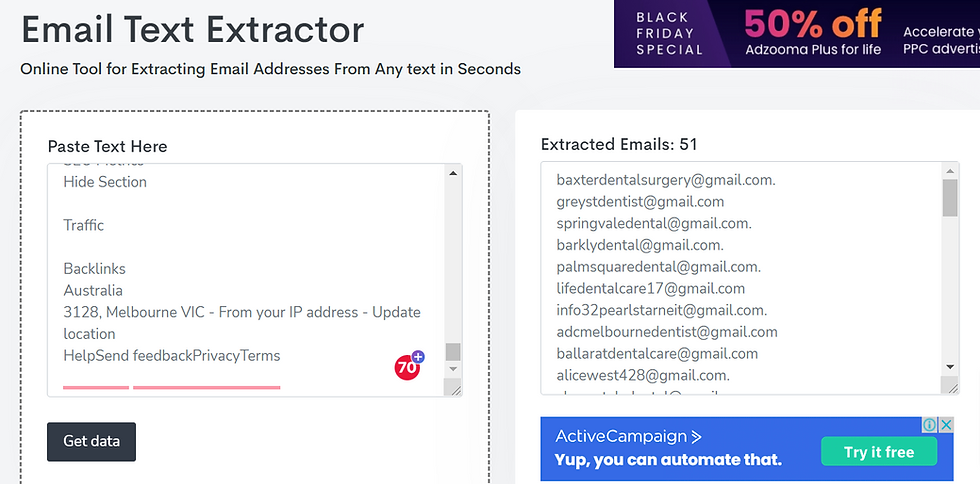Click ballaratdentalcare@gmail.com in results
The width and height of the screenshot is (980, 484).
[x=657, y=353]
